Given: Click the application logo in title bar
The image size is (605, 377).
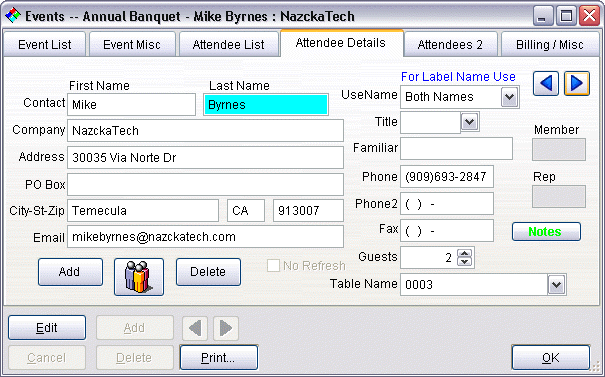Looking at the screenshot, I should tap(13, 16).
